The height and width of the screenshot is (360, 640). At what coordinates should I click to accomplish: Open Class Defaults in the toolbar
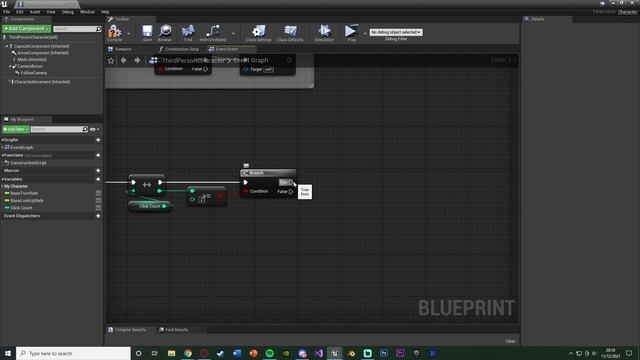pyautogui.click(x=290, y=32)
